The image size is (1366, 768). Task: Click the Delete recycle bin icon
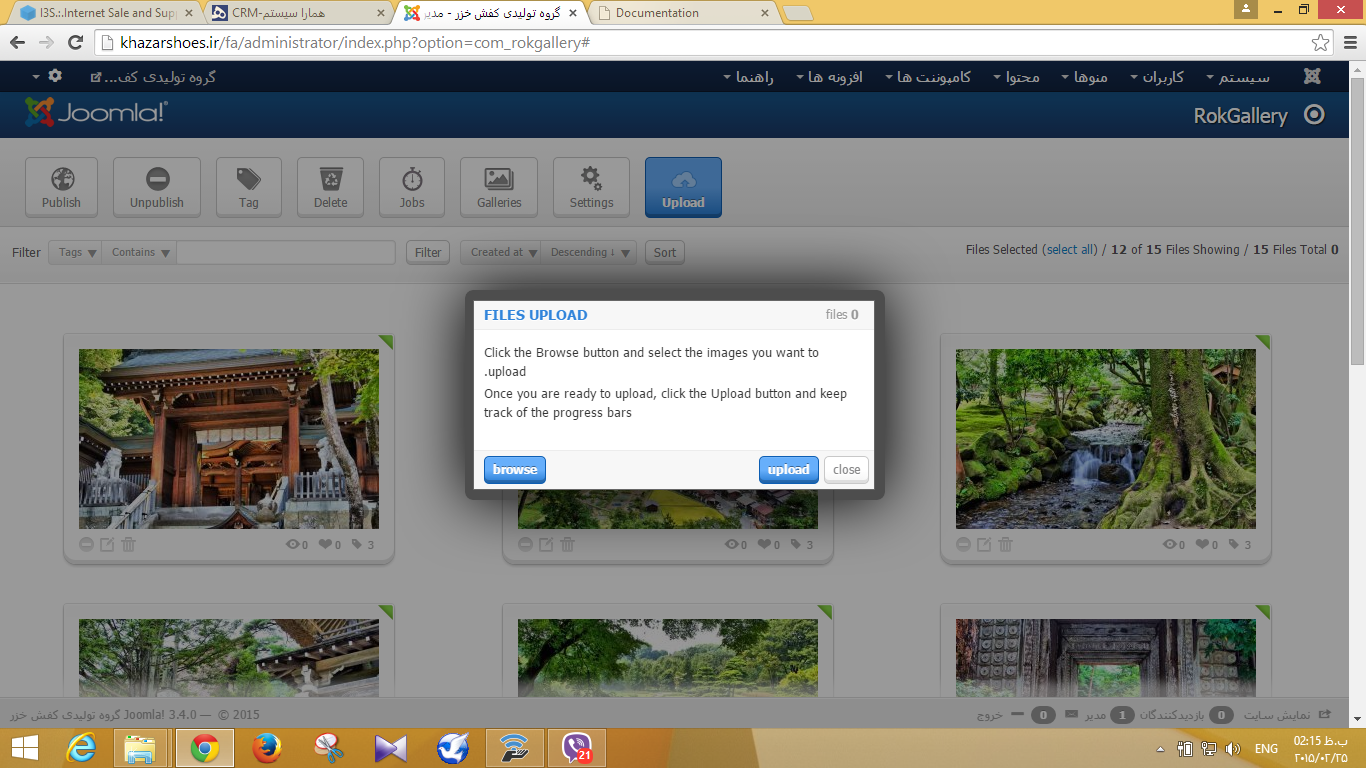tap(330, 187)
